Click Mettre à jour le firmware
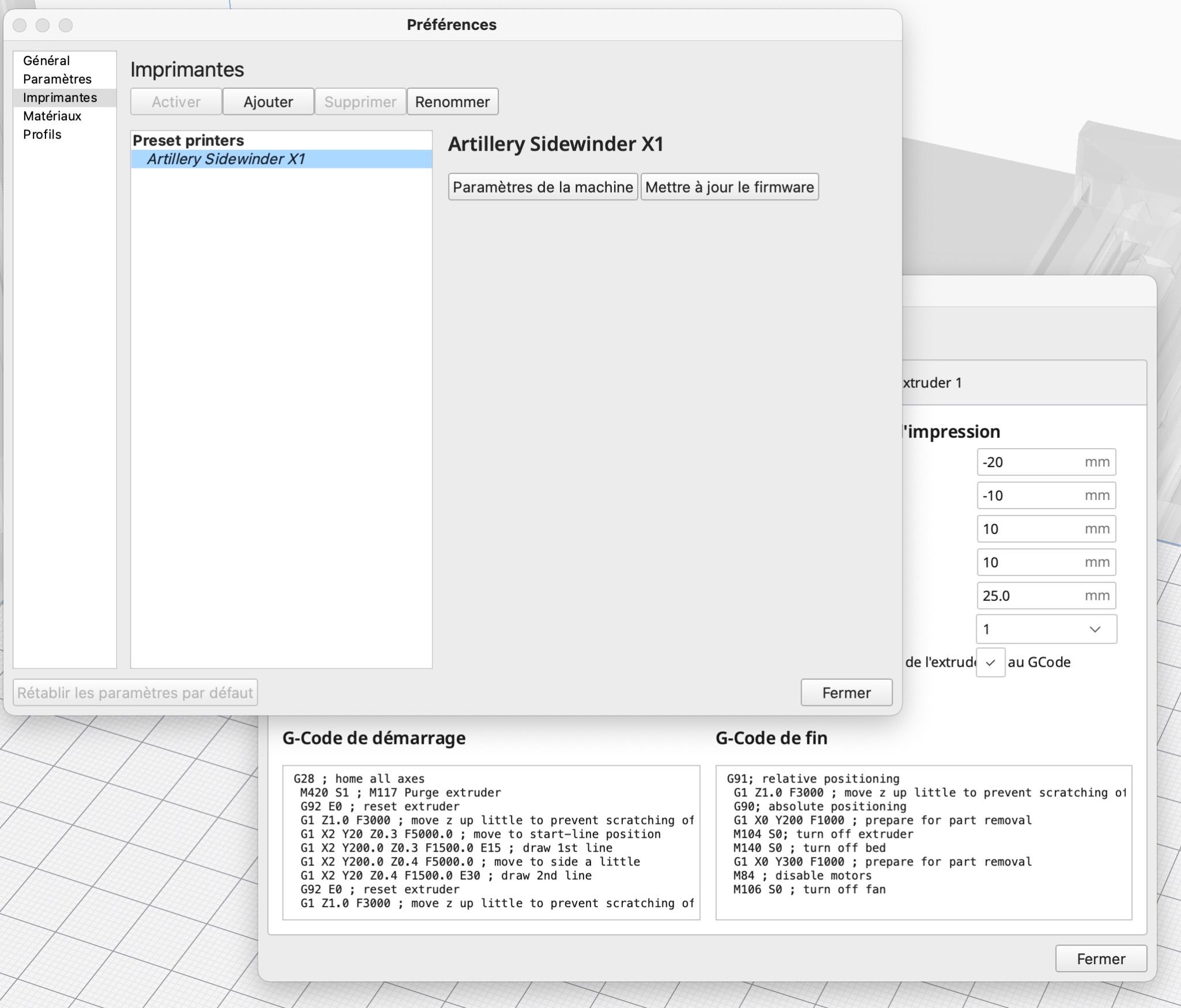This screenshot has height=1008, width=1181. (729, 187)
